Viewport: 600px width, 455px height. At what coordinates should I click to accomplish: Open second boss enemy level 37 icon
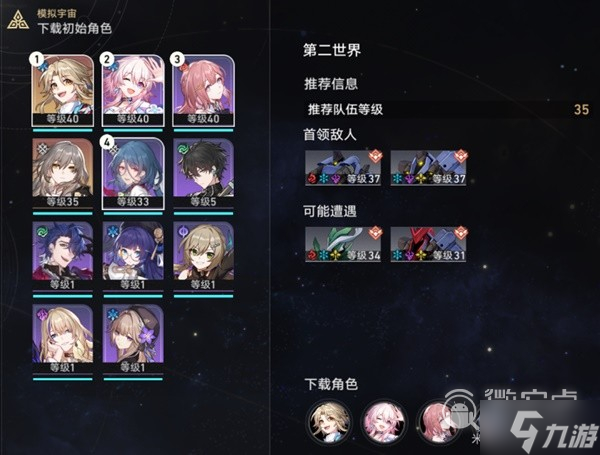pos(428,168)
